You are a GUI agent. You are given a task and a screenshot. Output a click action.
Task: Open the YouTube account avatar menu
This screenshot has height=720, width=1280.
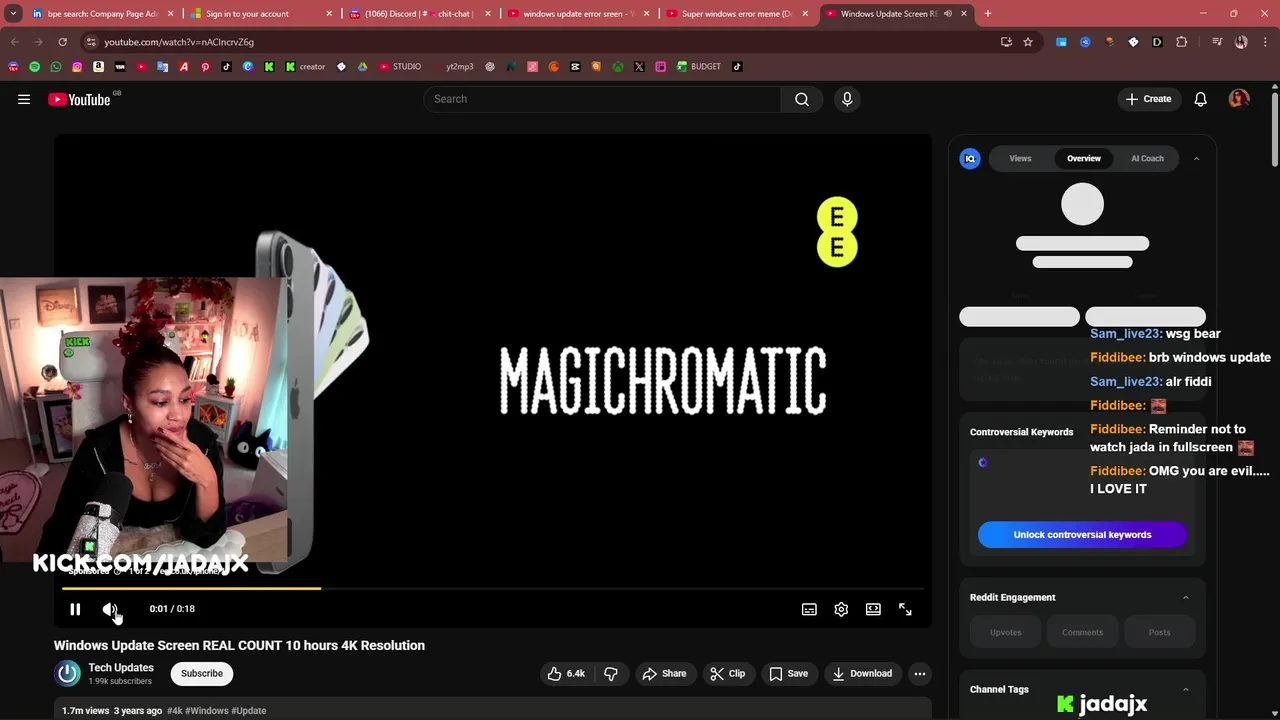coord(1239,99)
